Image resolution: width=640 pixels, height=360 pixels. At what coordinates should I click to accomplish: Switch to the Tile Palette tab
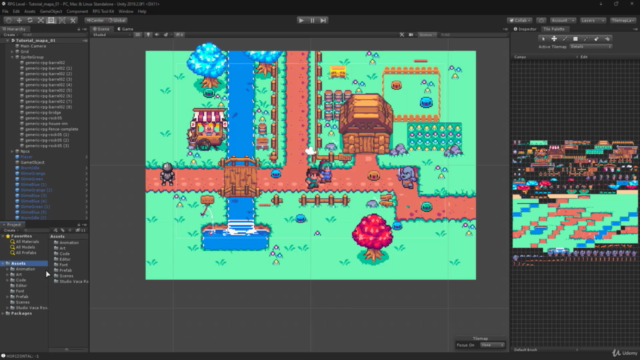(554, 29)
